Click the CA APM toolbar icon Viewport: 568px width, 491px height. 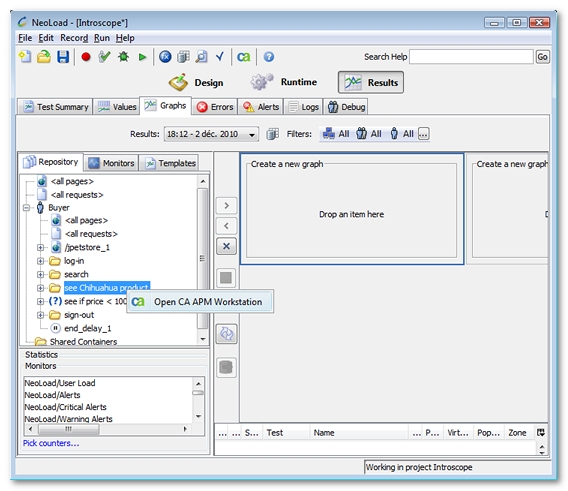(x=243, y=57)
